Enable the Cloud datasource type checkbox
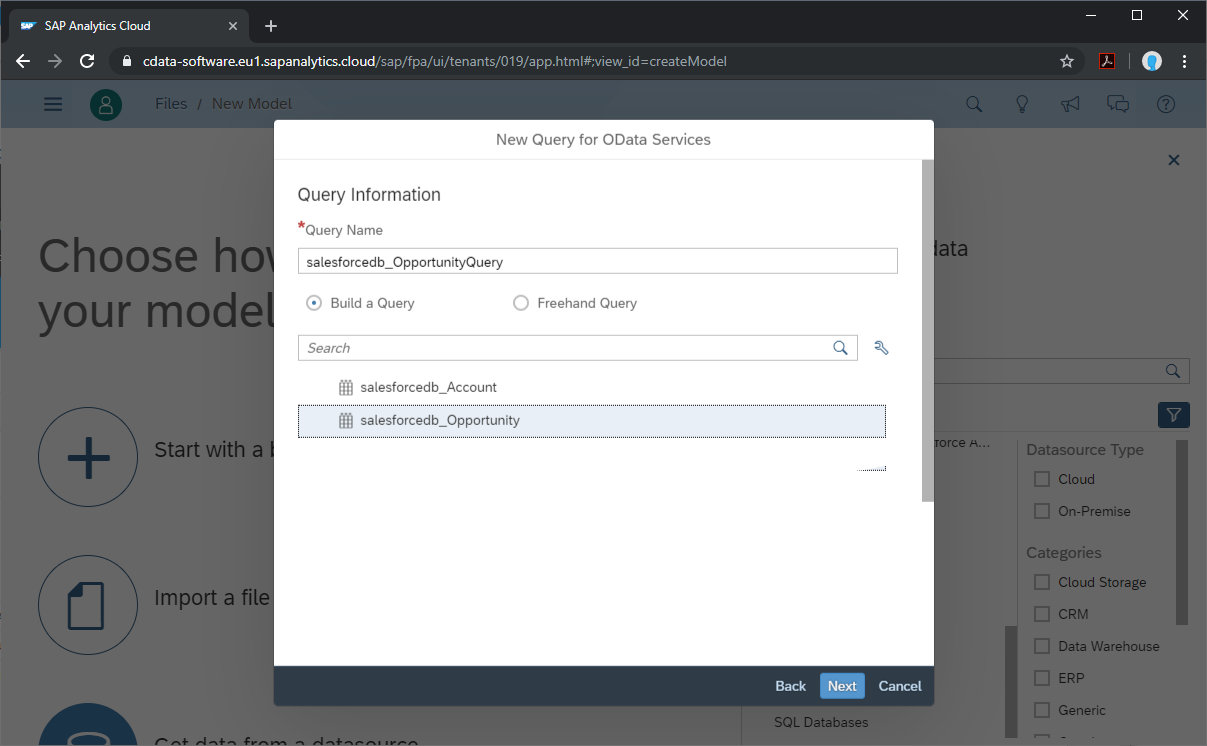The image size is (1207, 746). click(1040, 479)
